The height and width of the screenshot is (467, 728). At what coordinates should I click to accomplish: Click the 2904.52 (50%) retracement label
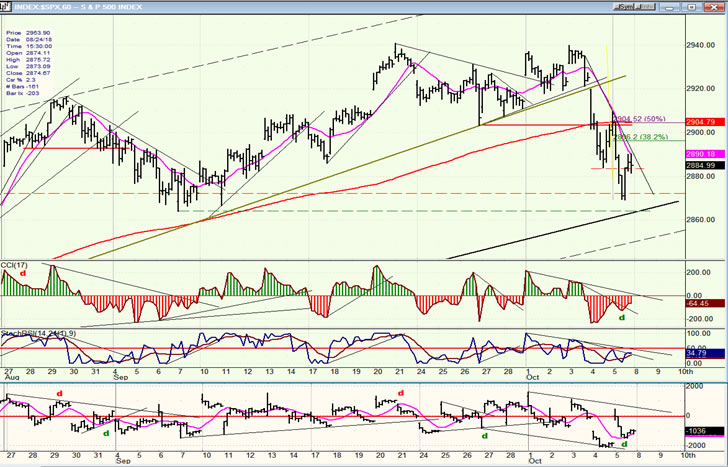coord(641,119)
